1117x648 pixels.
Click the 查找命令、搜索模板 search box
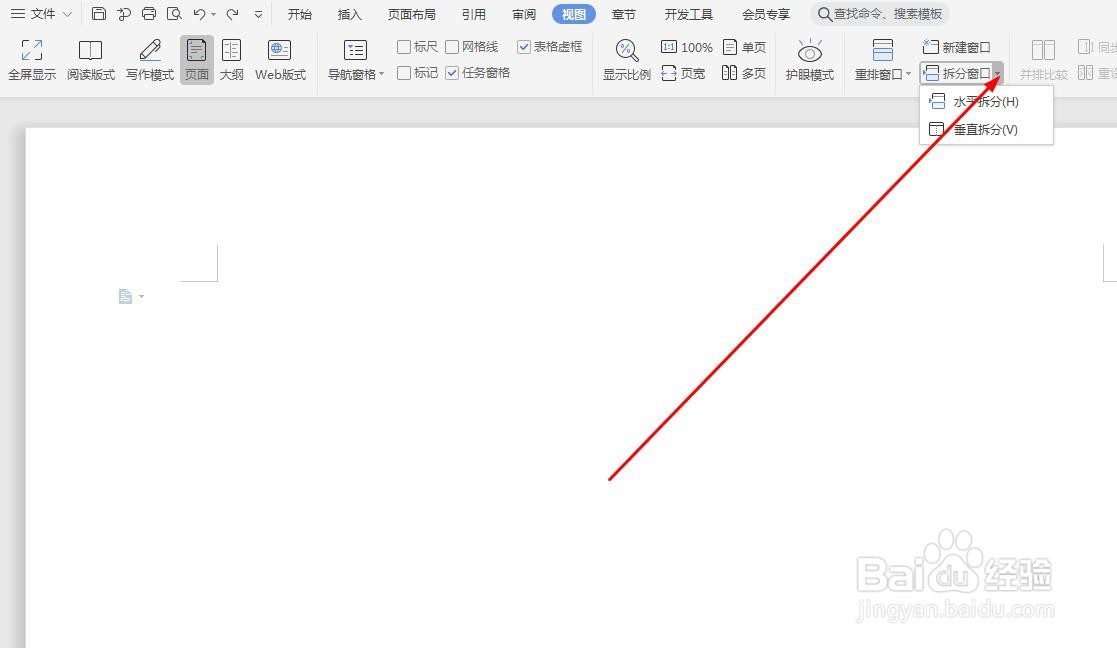[880, 14]
